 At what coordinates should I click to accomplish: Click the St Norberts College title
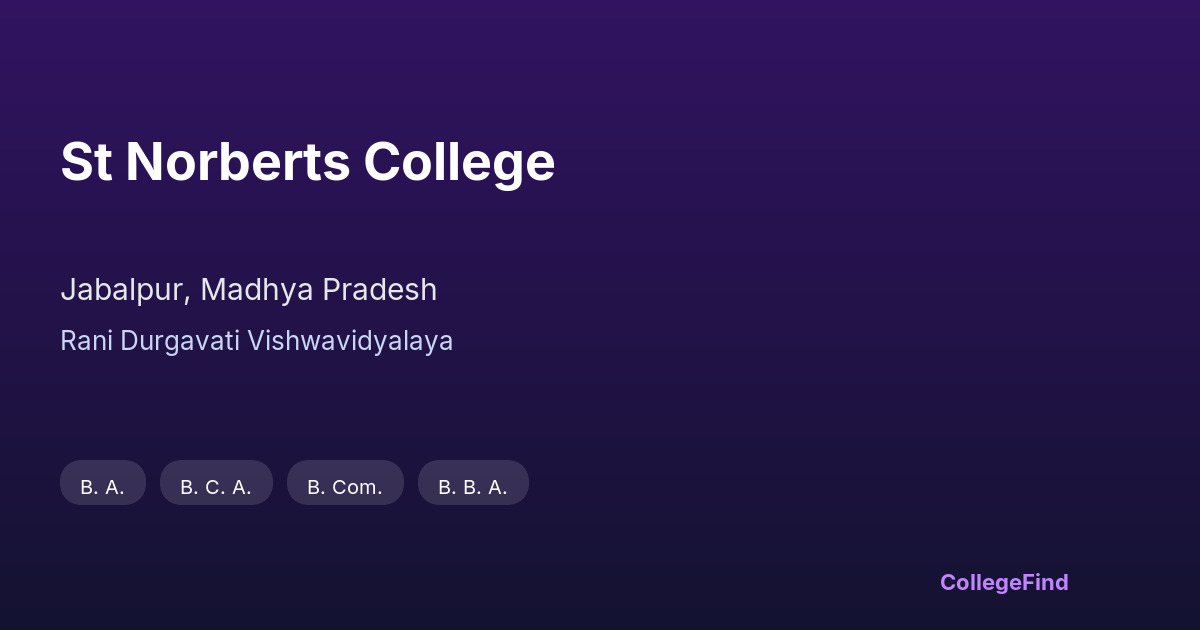[x=307, y=162]
